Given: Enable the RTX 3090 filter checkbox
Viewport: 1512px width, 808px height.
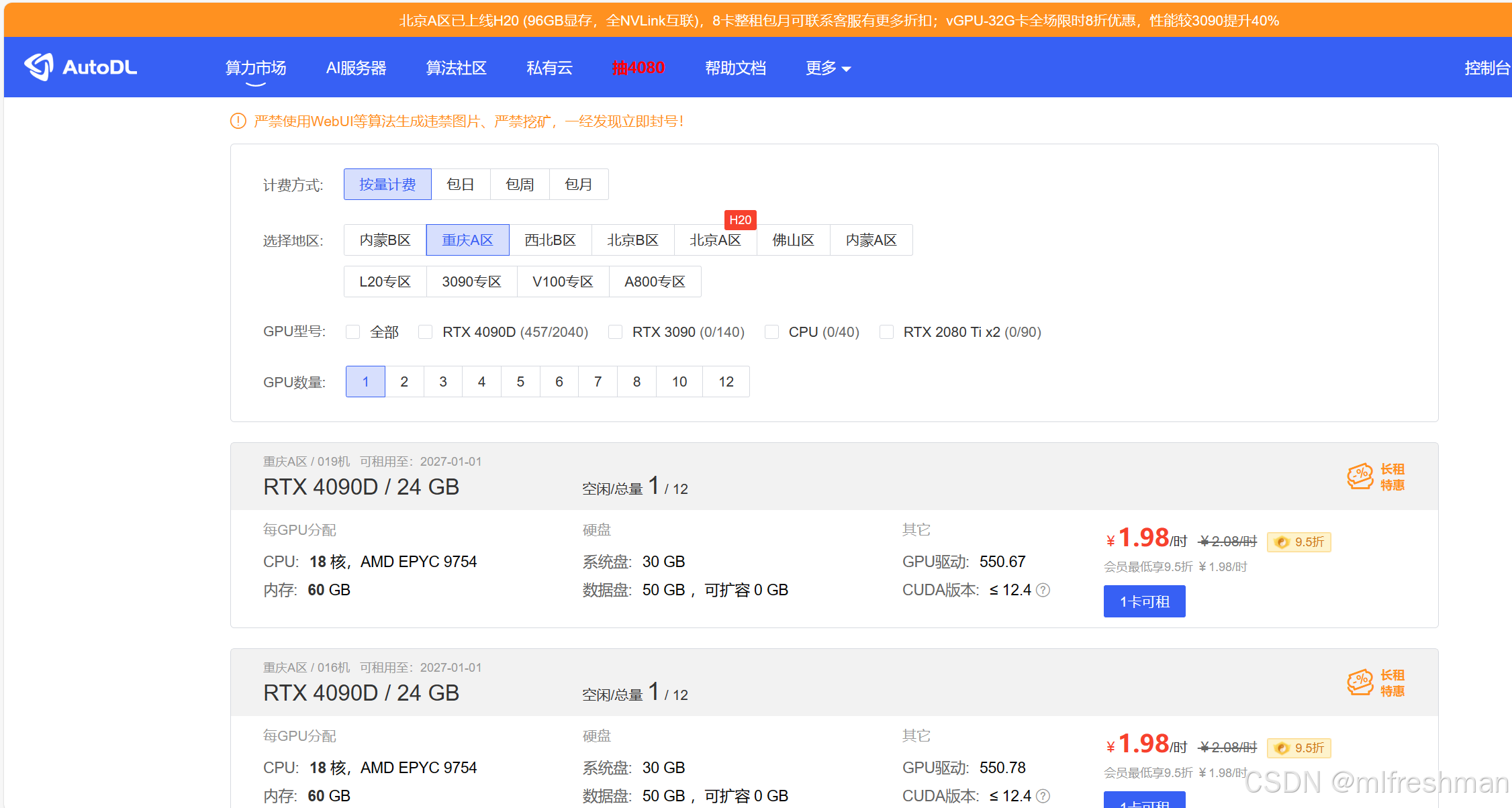Looking at the screenshot, I should point(615,332).
